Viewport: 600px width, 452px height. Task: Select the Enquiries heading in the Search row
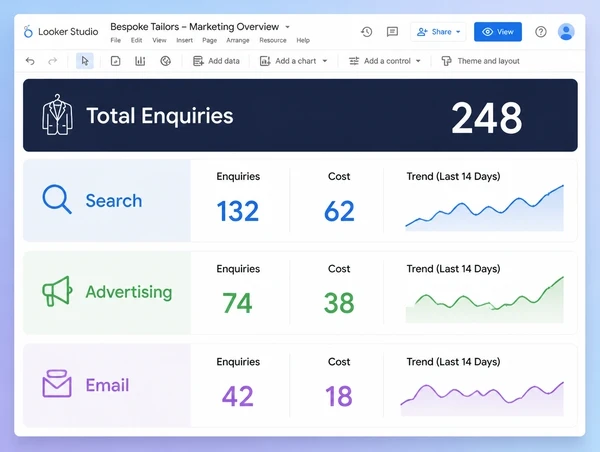[x=238, y=176]
